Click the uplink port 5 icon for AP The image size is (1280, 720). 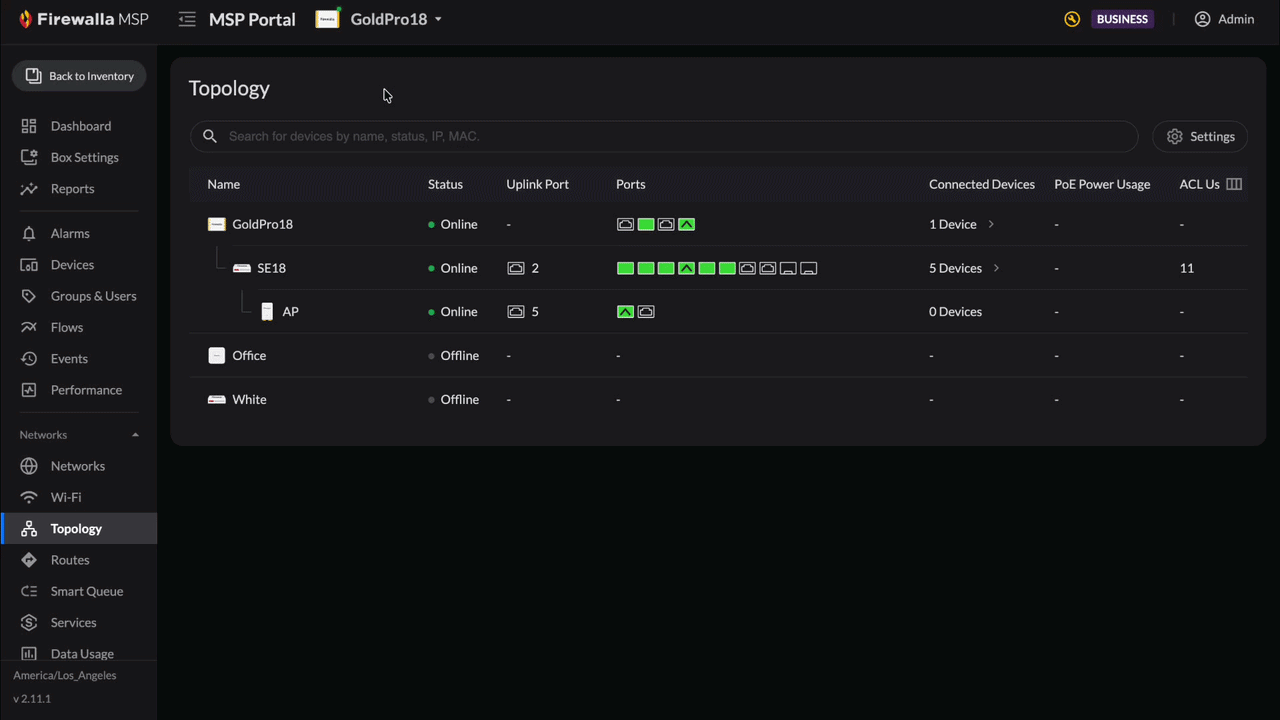(516, 312)
